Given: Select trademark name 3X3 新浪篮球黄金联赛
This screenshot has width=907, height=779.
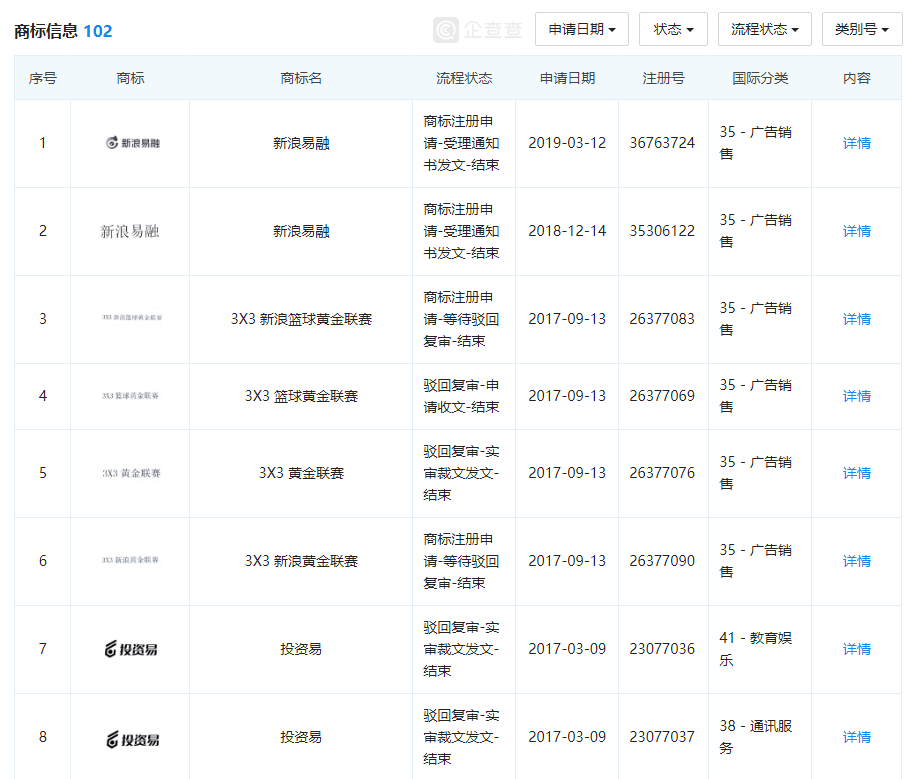Looking at the screenshot, I should (x=301, y=319).
